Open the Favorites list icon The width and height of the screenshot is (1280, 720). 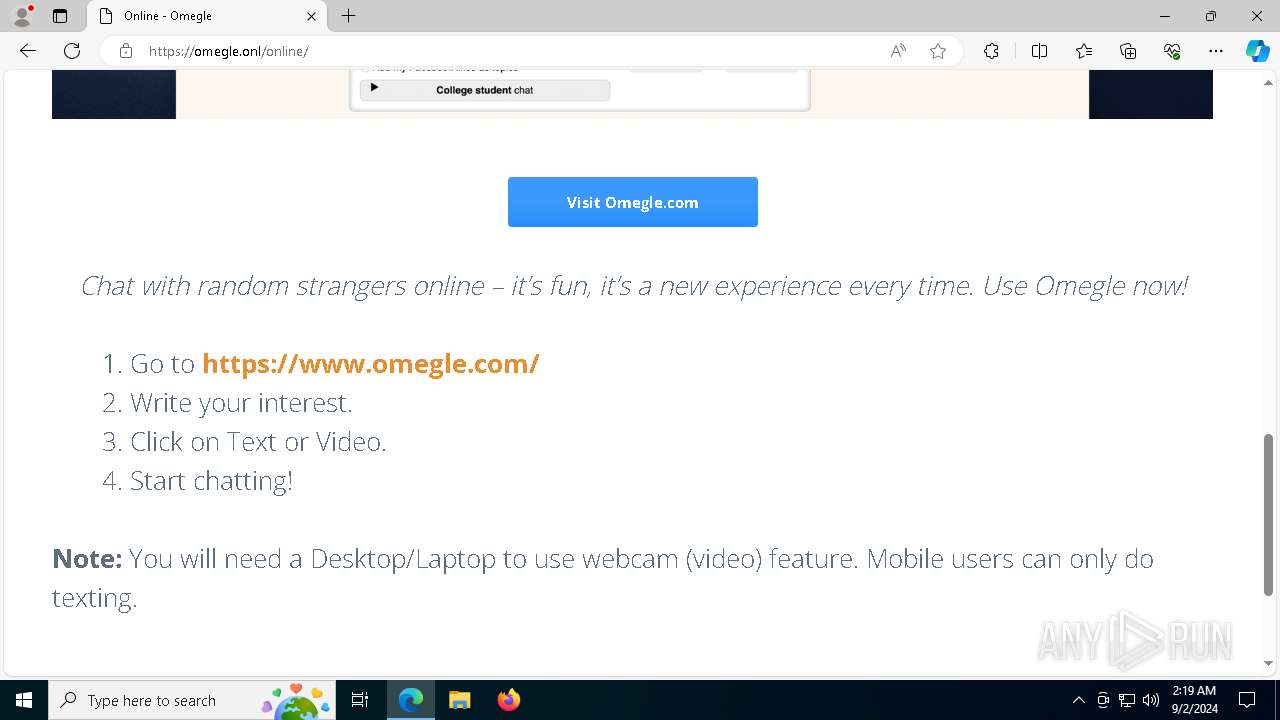(x=1084, y=51)
